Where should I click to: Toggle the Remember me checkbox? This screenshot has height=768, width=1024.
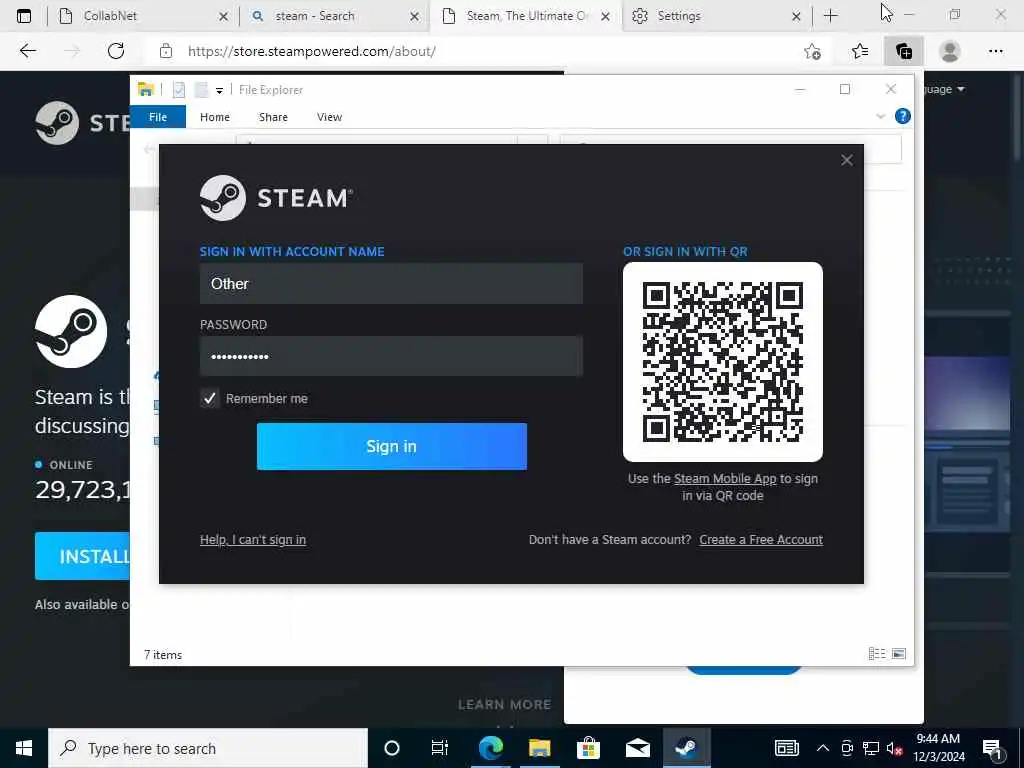tap(209, 398)
